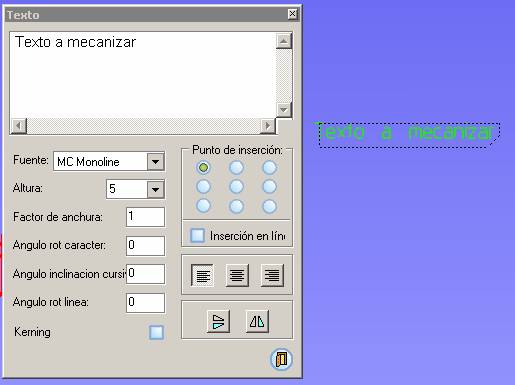
Task: Select the center insertion point radio
Action: click(236, 187)
